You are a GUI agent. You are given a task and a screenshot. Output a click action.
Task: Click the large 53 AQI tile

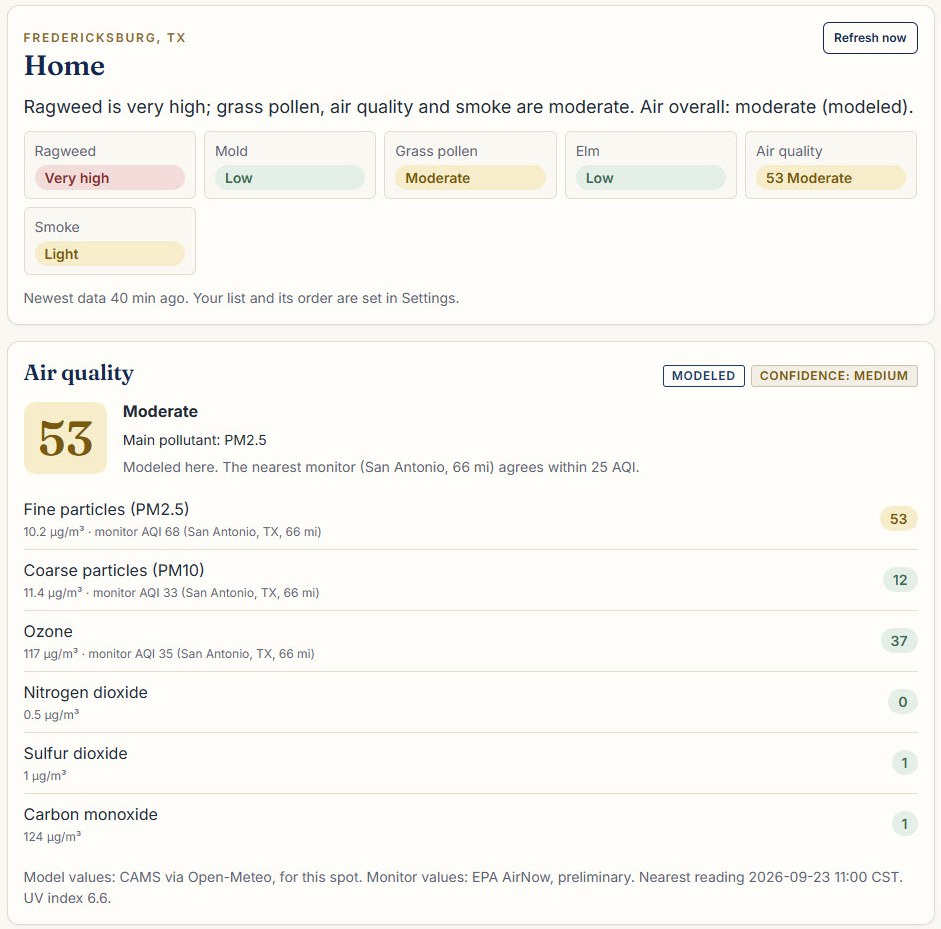[65, 438]
